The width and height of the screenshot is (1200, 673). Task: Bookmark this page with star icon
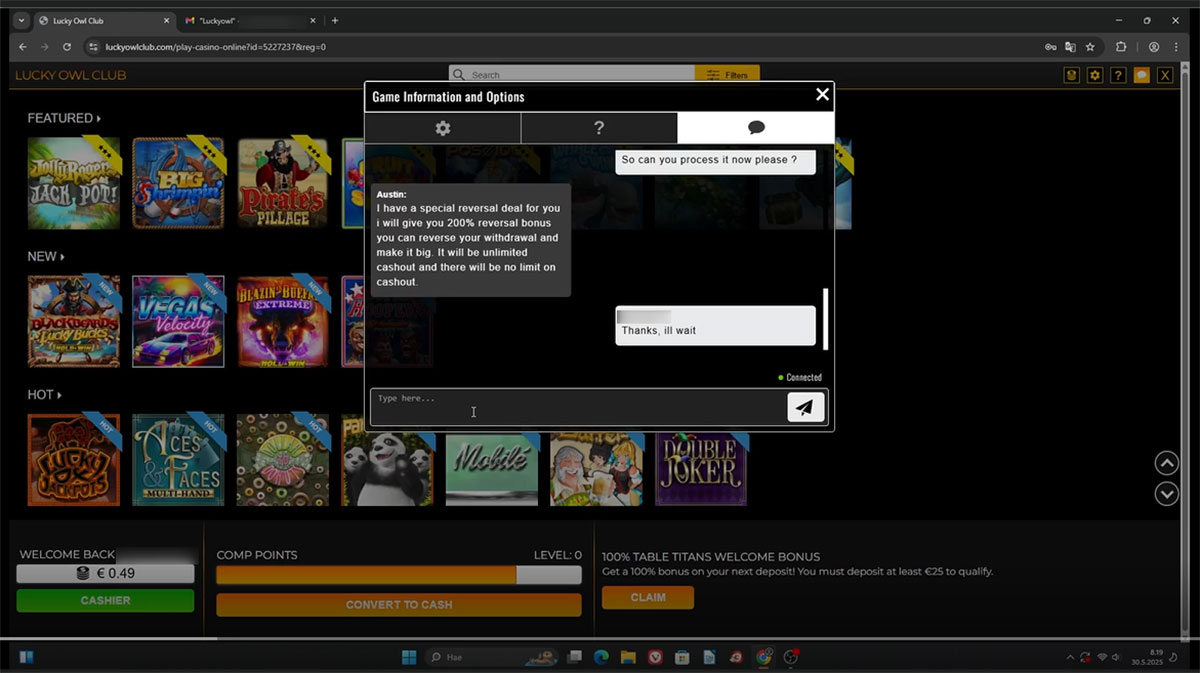point(1090,47)
